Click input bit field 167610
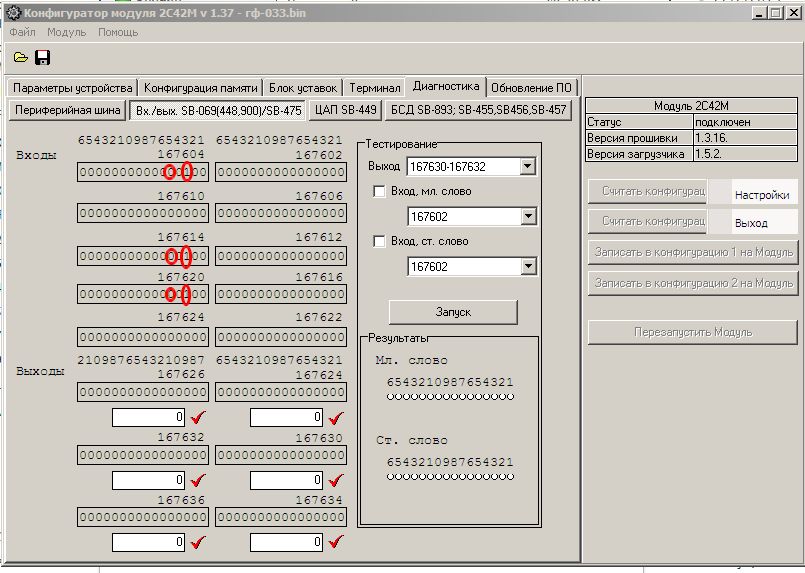The height and width of the screenshot is (573, 805). (x=143, y=213)
